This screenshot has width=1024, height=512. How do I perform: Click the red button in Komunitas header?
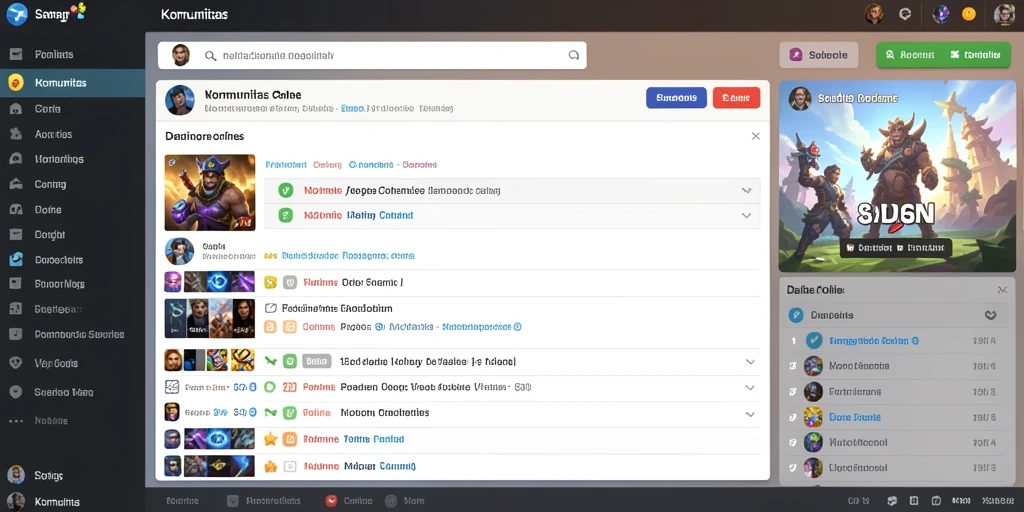[x=736, y=97]
